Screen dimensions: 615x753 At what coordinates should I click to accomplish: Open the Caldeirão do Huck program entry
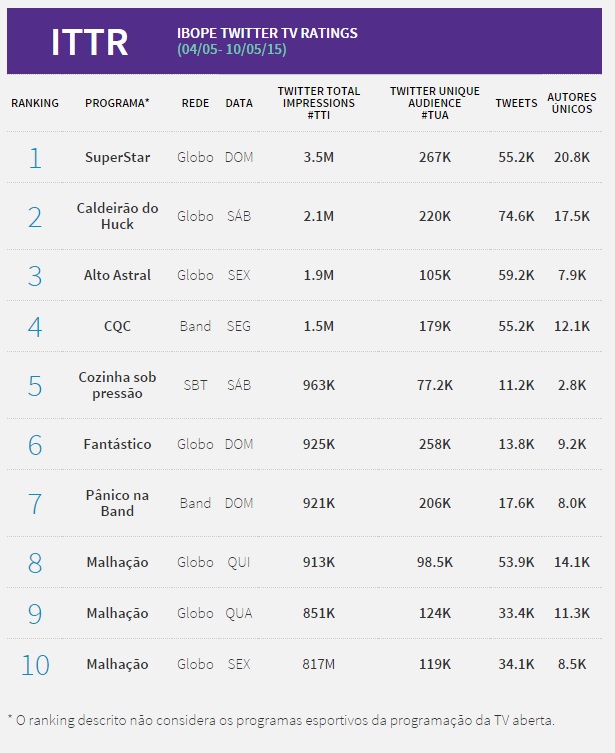[x=117, y=216]
